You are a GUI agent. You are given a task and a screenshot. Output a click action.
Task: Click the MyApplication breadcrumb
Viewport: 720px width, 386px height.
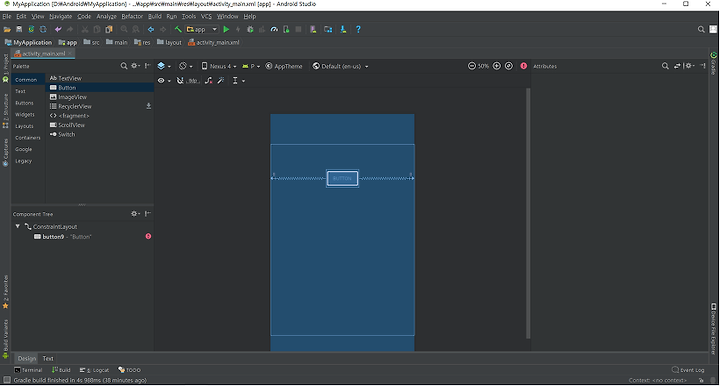[28, 42]
